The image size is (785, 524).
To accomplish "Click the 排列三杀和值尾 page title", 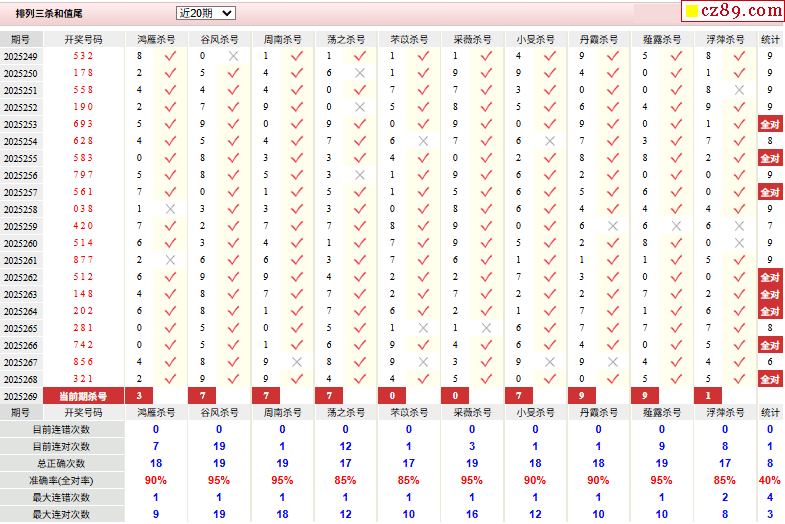I will 49,14.
